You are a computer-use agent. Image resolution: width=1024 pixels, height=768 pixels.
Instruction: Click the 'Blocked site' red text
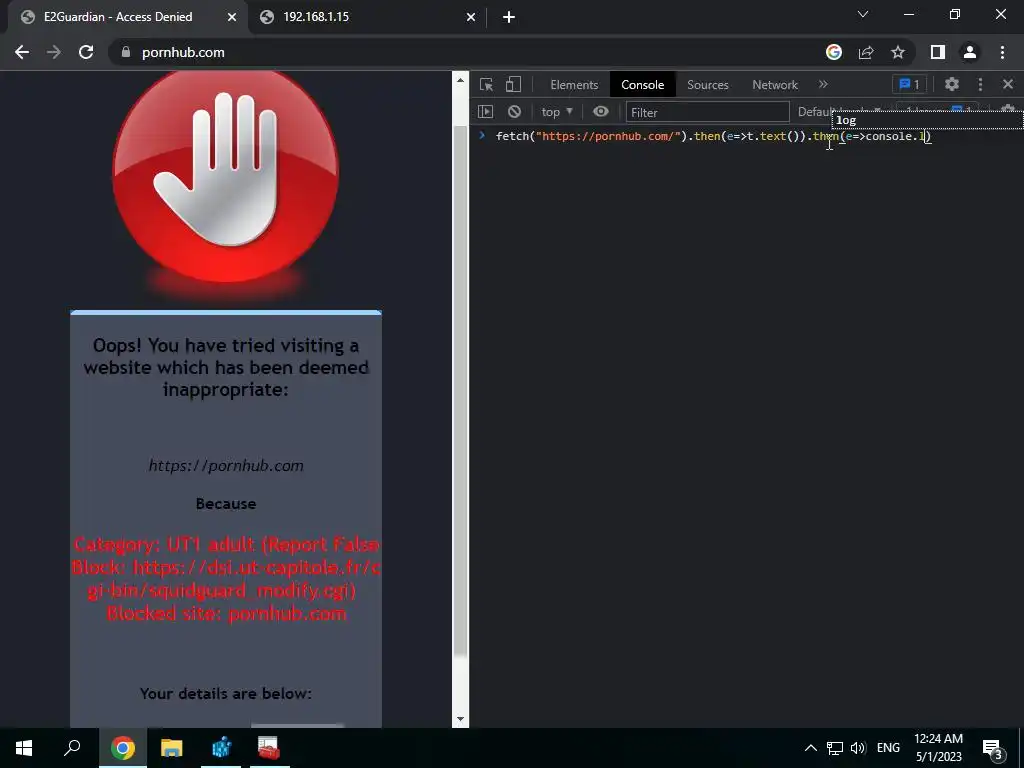226,613
